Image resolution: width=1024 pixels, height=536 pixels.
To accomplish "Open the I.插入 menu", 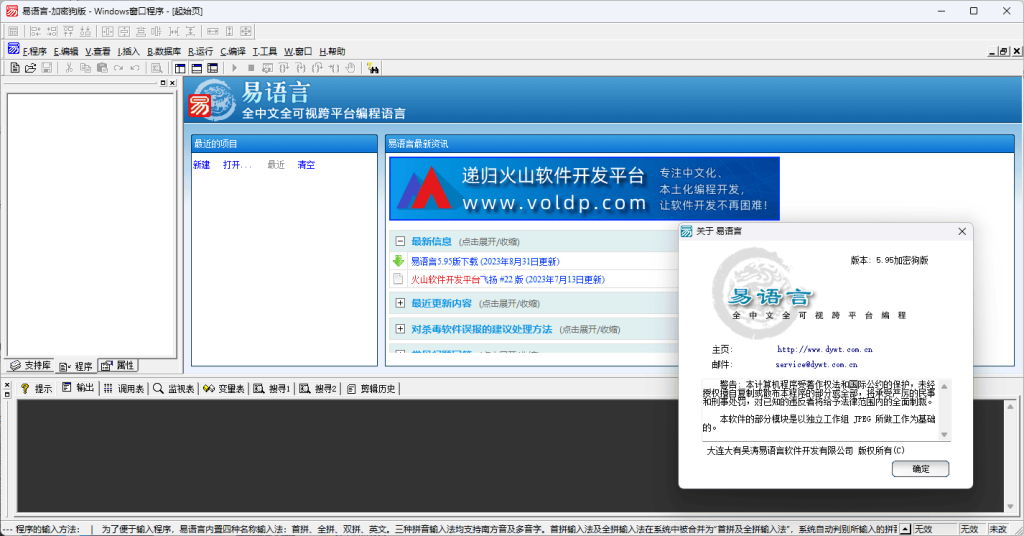I will click(129, 51).
